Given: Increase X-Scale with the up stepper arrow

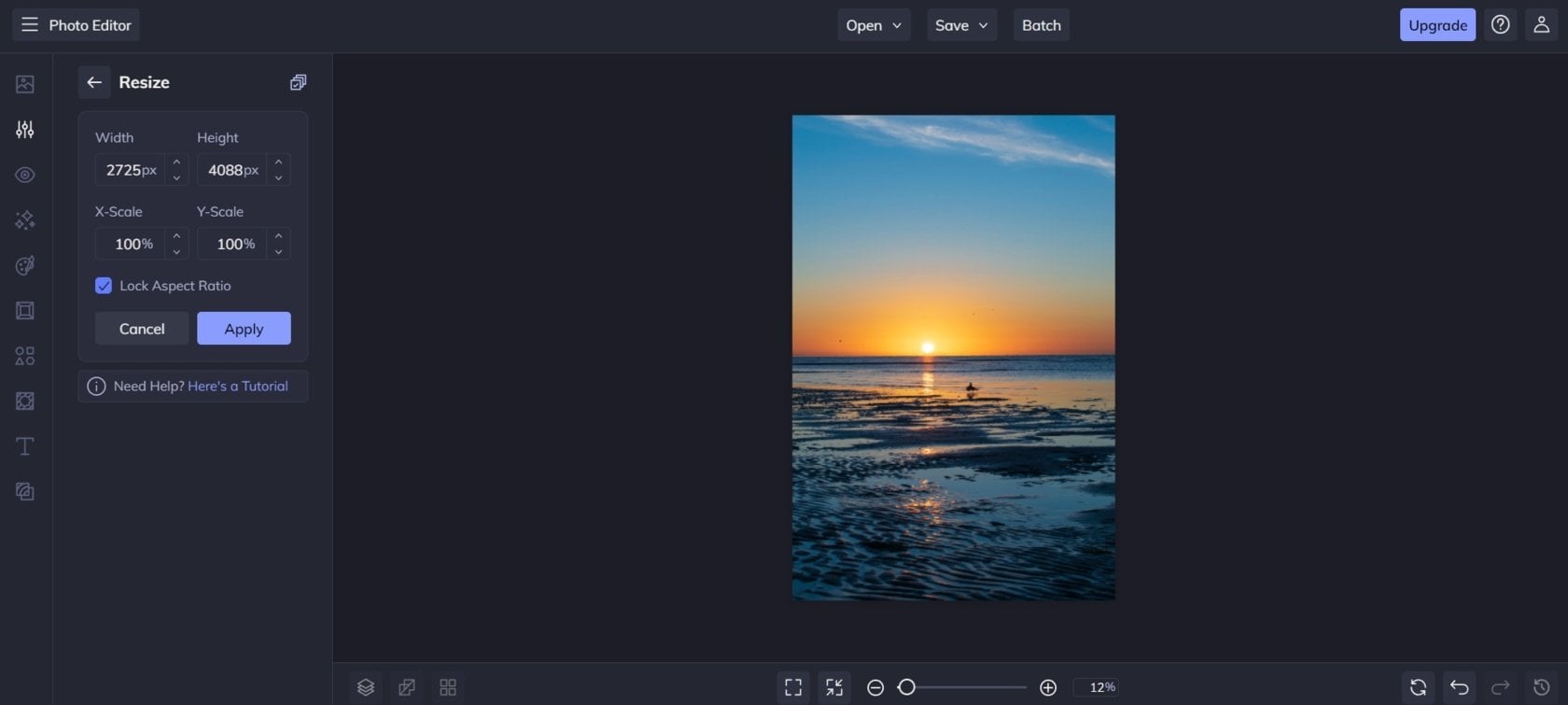Looking at the screenshot, I should [176, 235].
